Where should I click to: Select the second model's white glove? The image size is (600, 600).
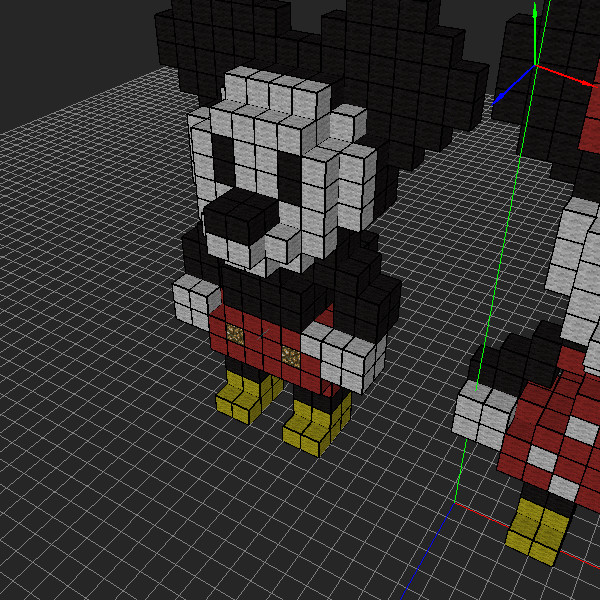pyautogui.click(x=486, y=414)
